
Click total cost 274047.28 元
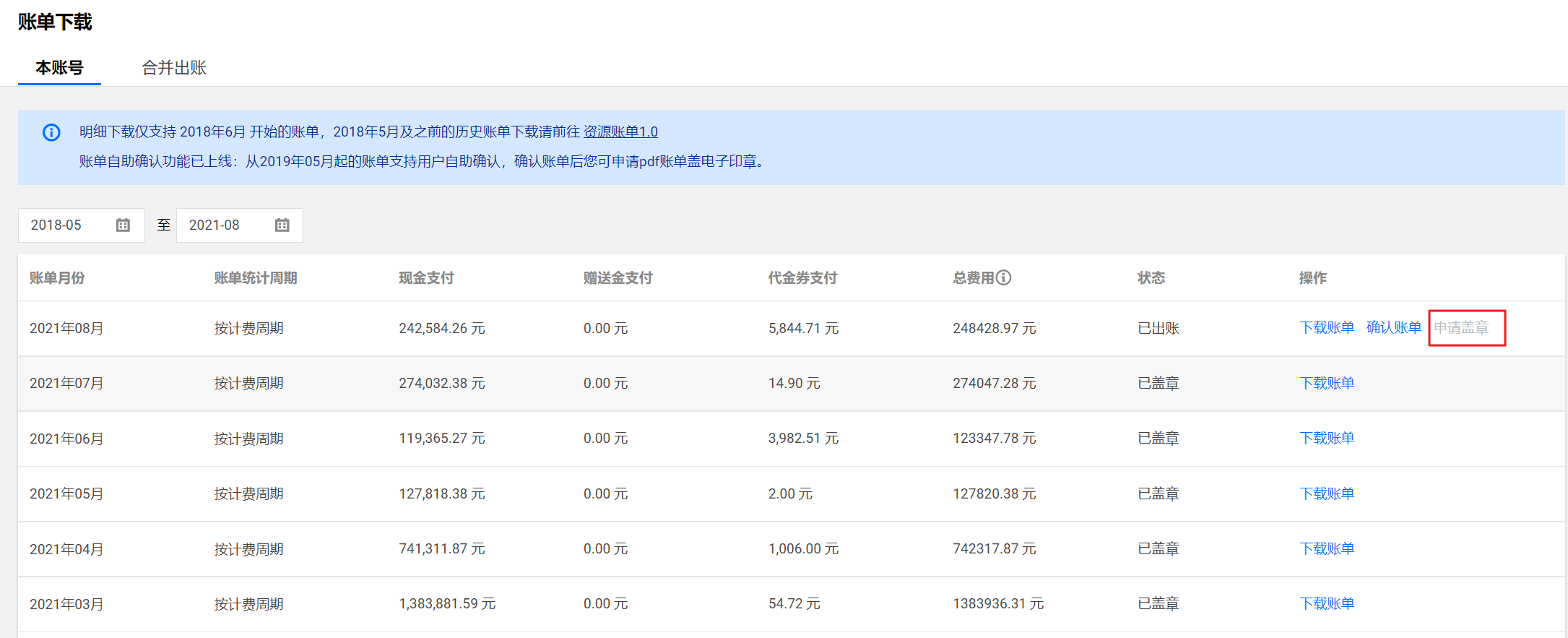coord(995,383)
